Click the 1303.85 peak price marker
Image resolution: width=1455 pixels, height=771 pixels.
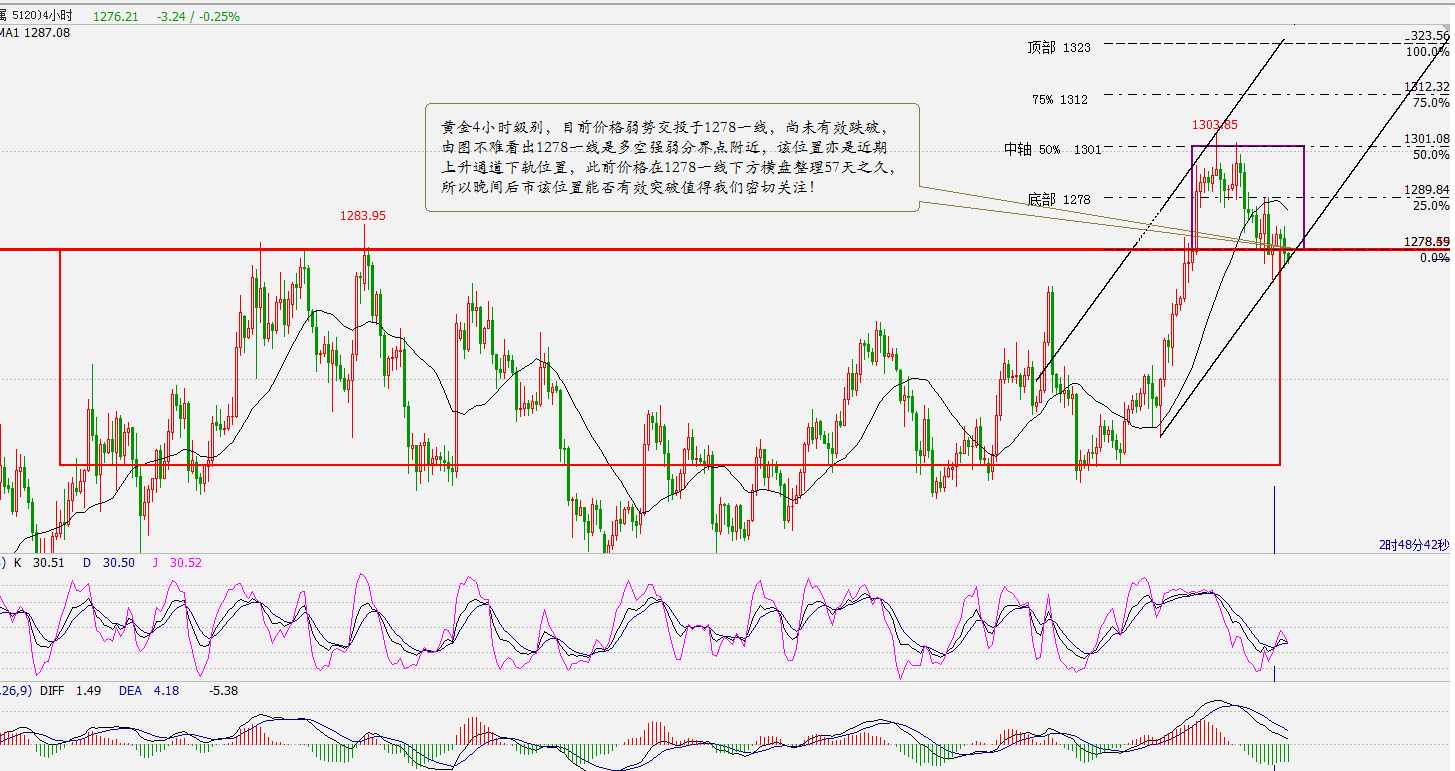(1215, 125)
